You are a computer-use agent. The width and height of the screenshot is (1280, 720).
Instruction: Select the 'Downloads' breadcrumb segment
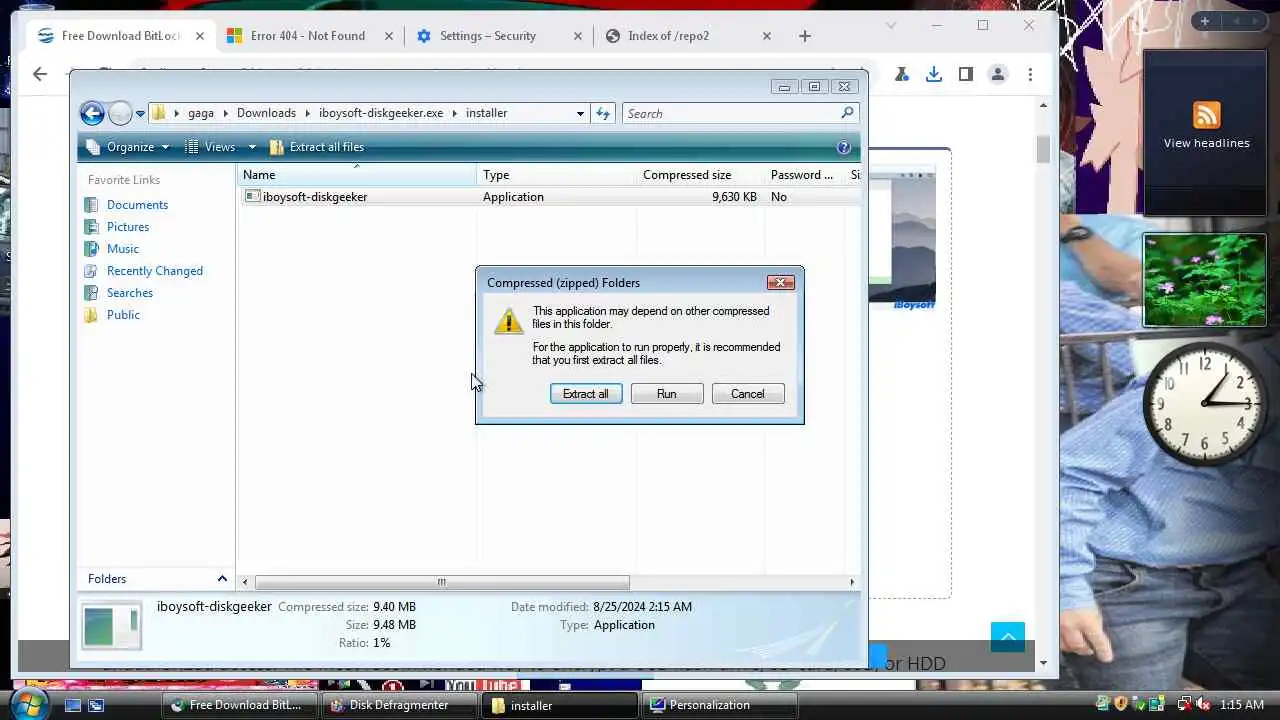(x=266, y=113)
